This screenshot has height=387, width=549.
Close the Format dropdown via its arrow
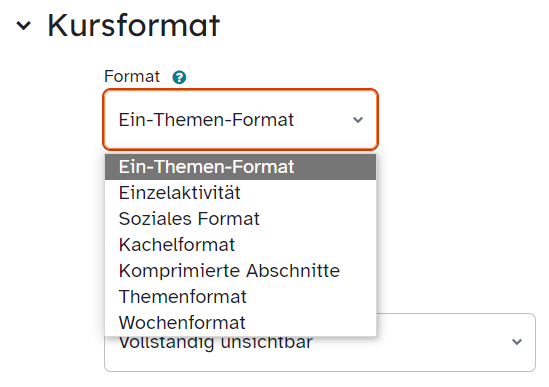point(357,120)
